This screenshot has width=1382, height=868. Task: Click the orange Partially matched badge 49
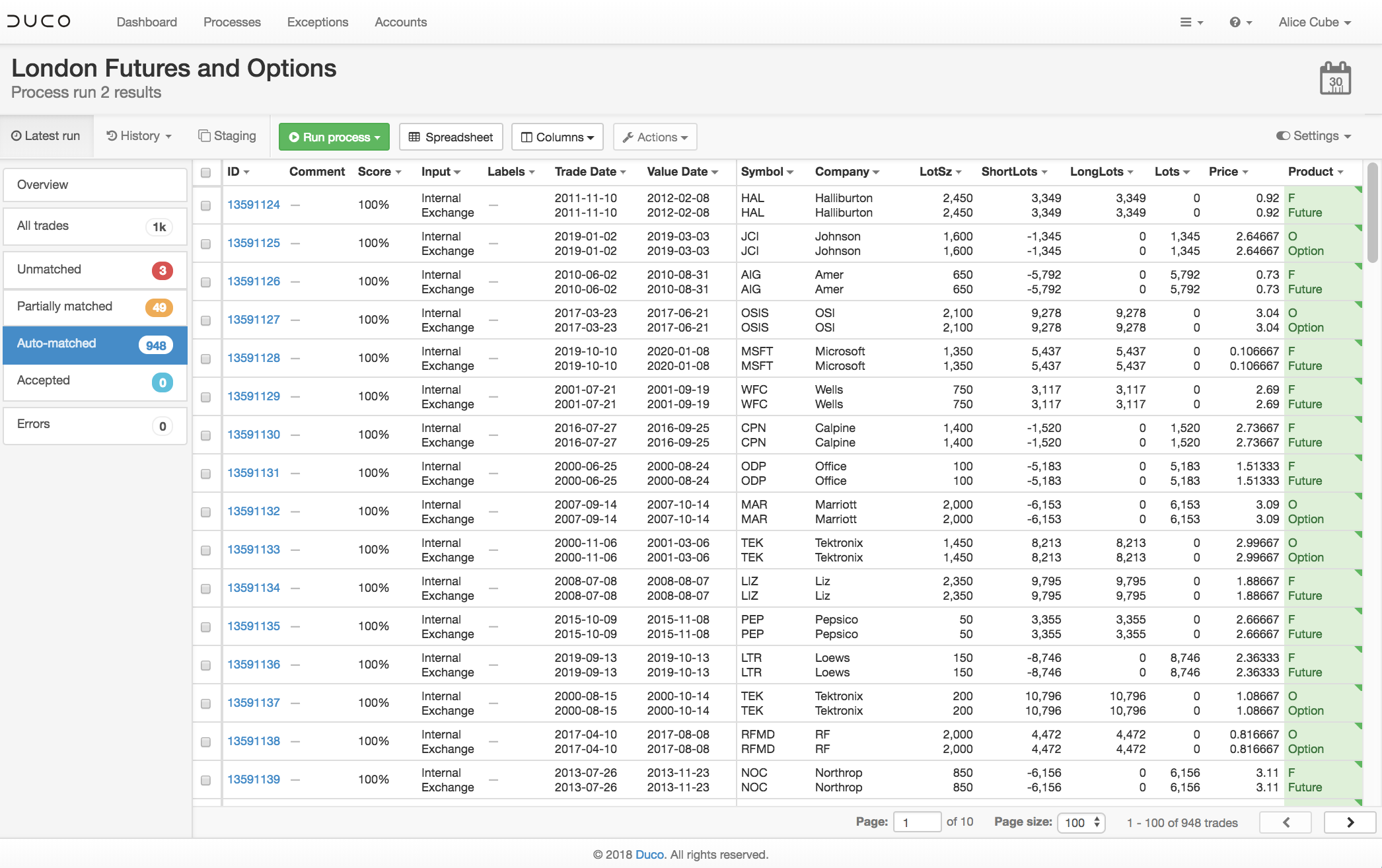coord(159,307)
